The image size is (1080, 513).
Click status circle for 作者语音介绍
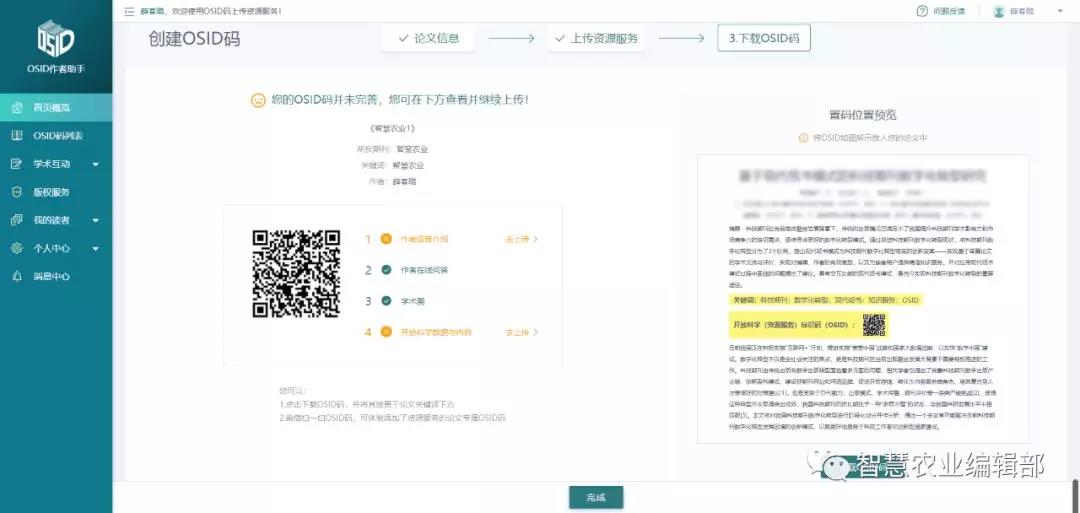click(x=385, y=240)
